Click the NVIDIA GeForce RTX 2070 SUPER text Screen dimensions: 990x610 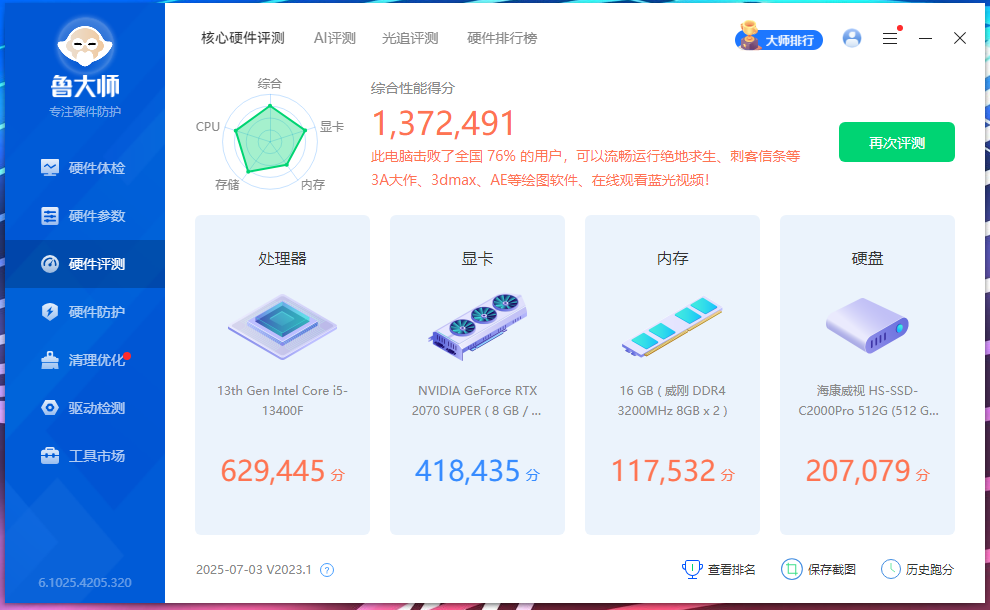[x=477, y=400]
